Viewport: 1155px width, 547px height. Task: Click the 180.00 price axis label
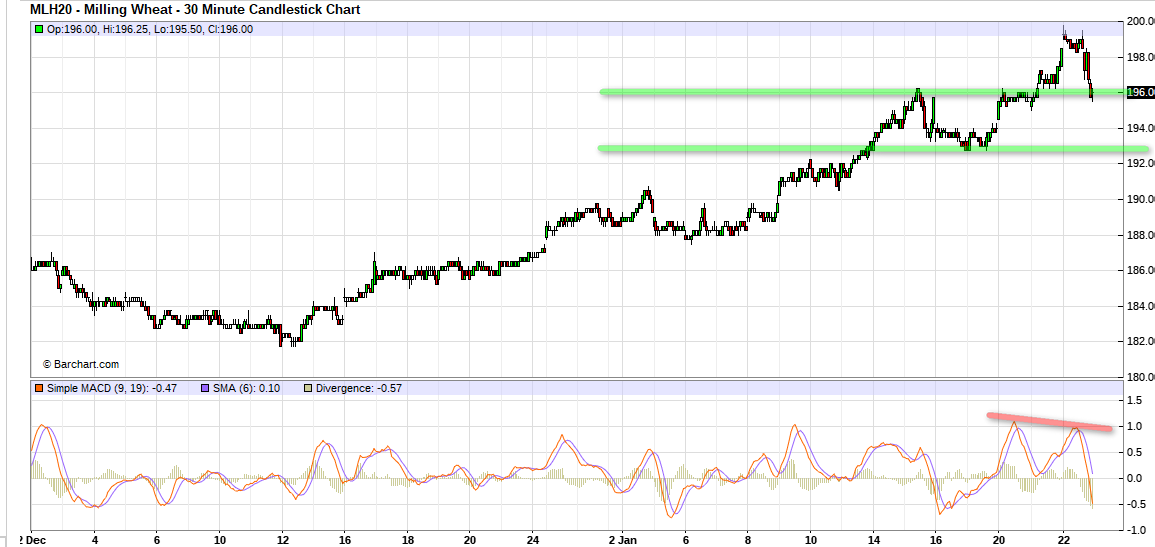(x=1140, y=377)
